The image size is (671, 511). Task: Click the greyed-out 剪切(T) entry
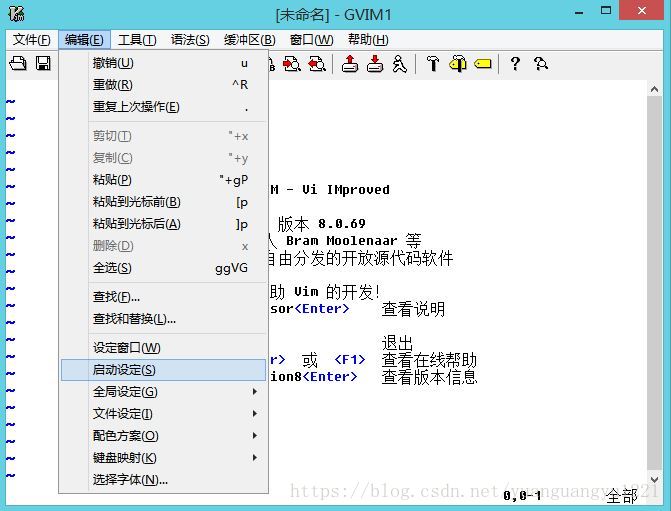[163, 136]
